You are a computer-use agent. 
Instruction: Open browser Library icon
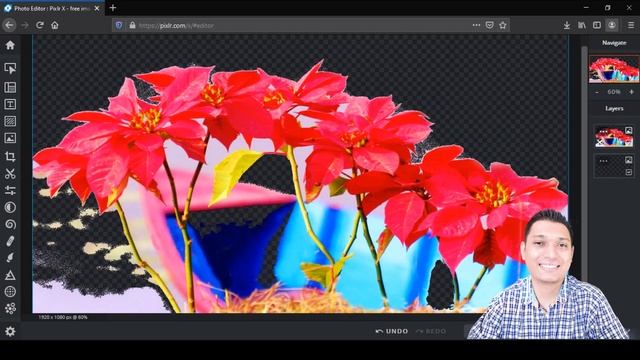click(582, 25)
